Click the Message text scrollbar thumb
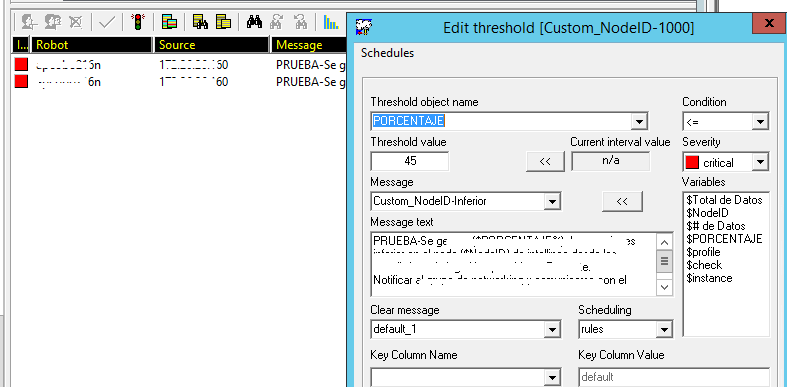 pyautogui.click(x=665, y=261)
